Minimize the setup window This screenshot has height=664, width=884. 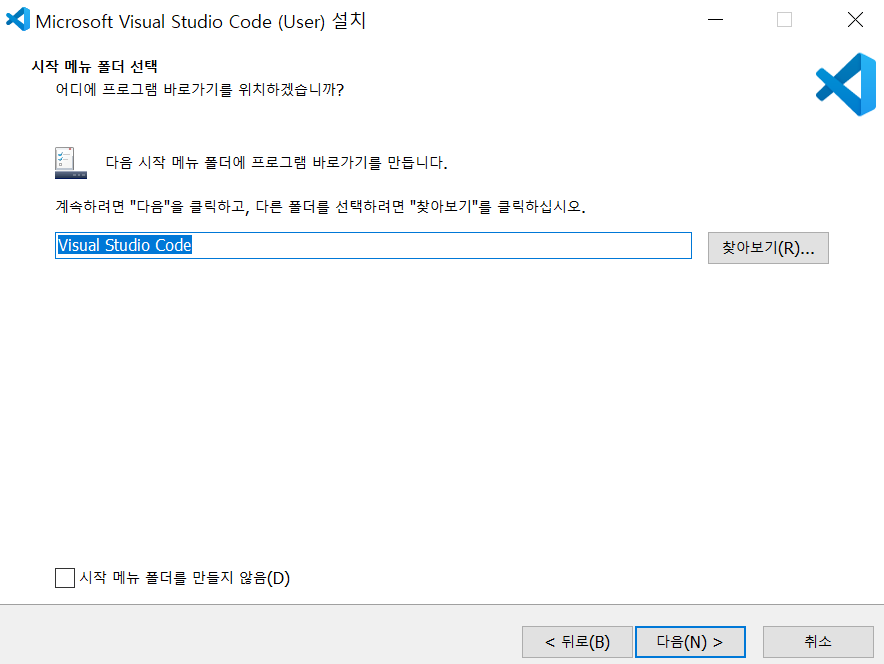tap(715, 20)
